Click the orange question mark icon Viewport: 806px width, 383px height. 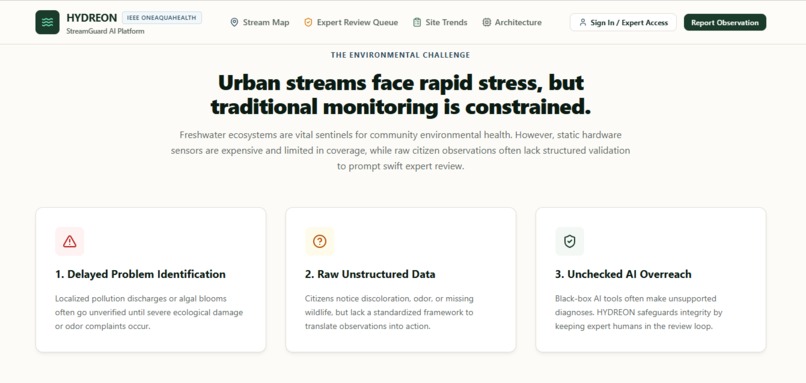pyautogui.click(x=320, y=241)
